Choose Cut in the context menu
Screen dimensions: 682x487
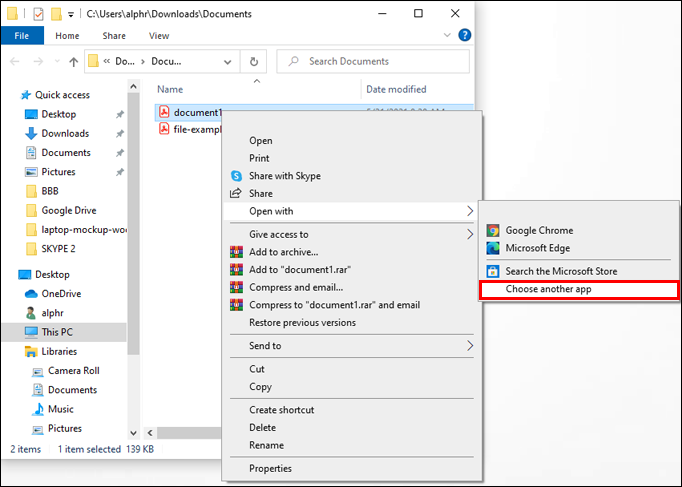click(352, 369)
